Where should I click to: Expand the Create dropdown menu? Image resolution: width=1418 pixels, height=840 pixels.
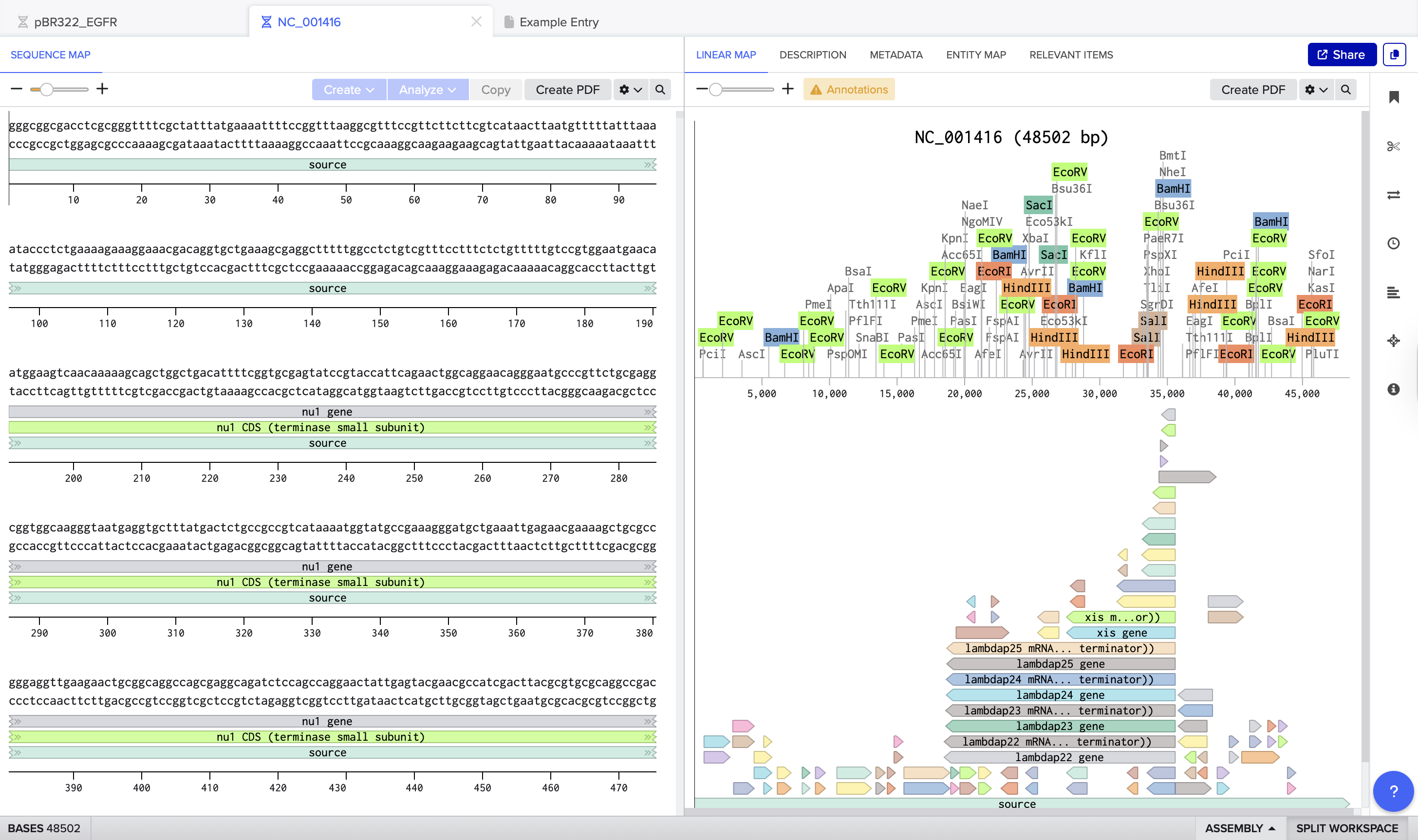[x=349, y=90]
